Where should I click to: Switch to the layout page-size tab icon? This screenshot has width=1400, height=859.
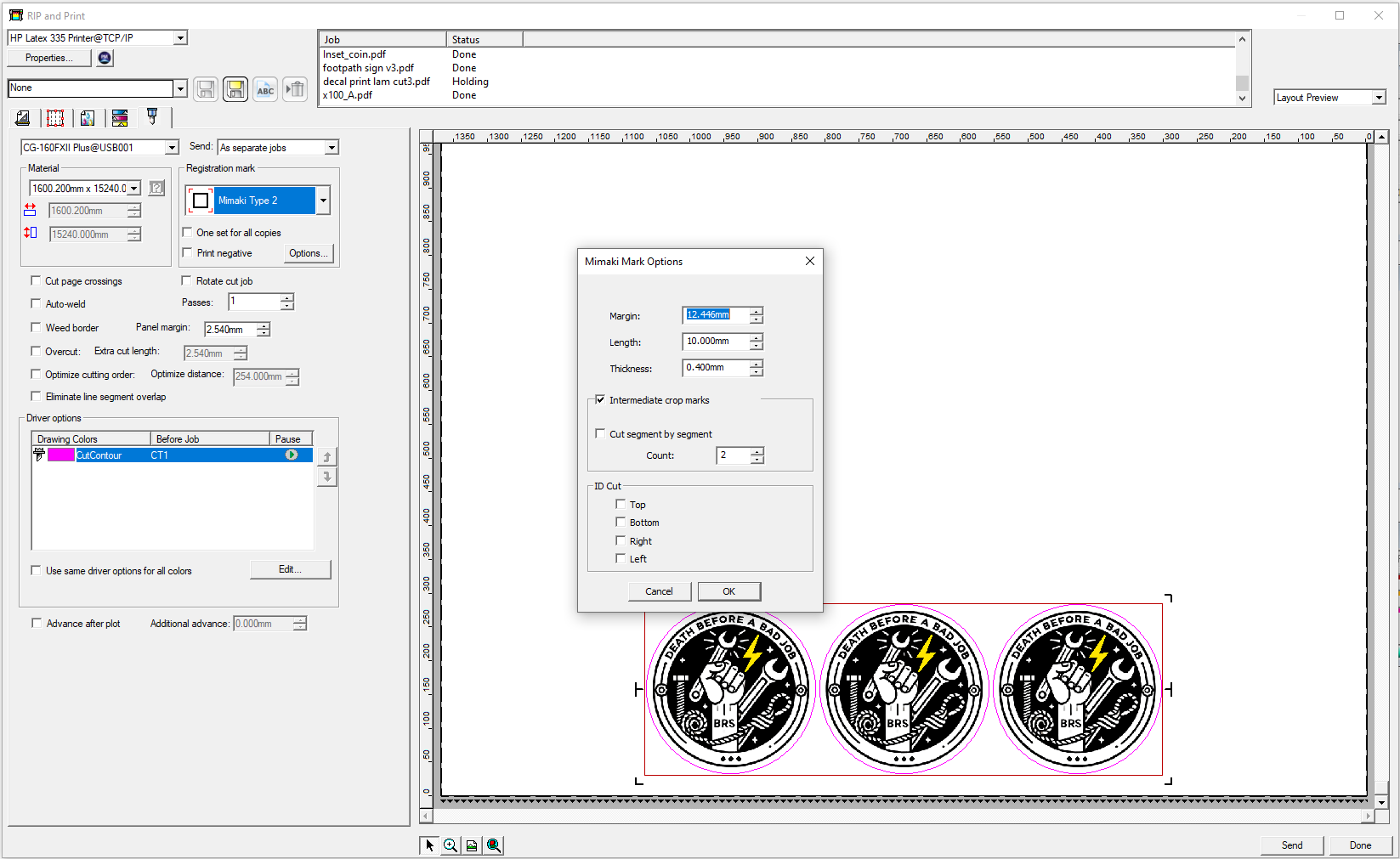point(23,118)
